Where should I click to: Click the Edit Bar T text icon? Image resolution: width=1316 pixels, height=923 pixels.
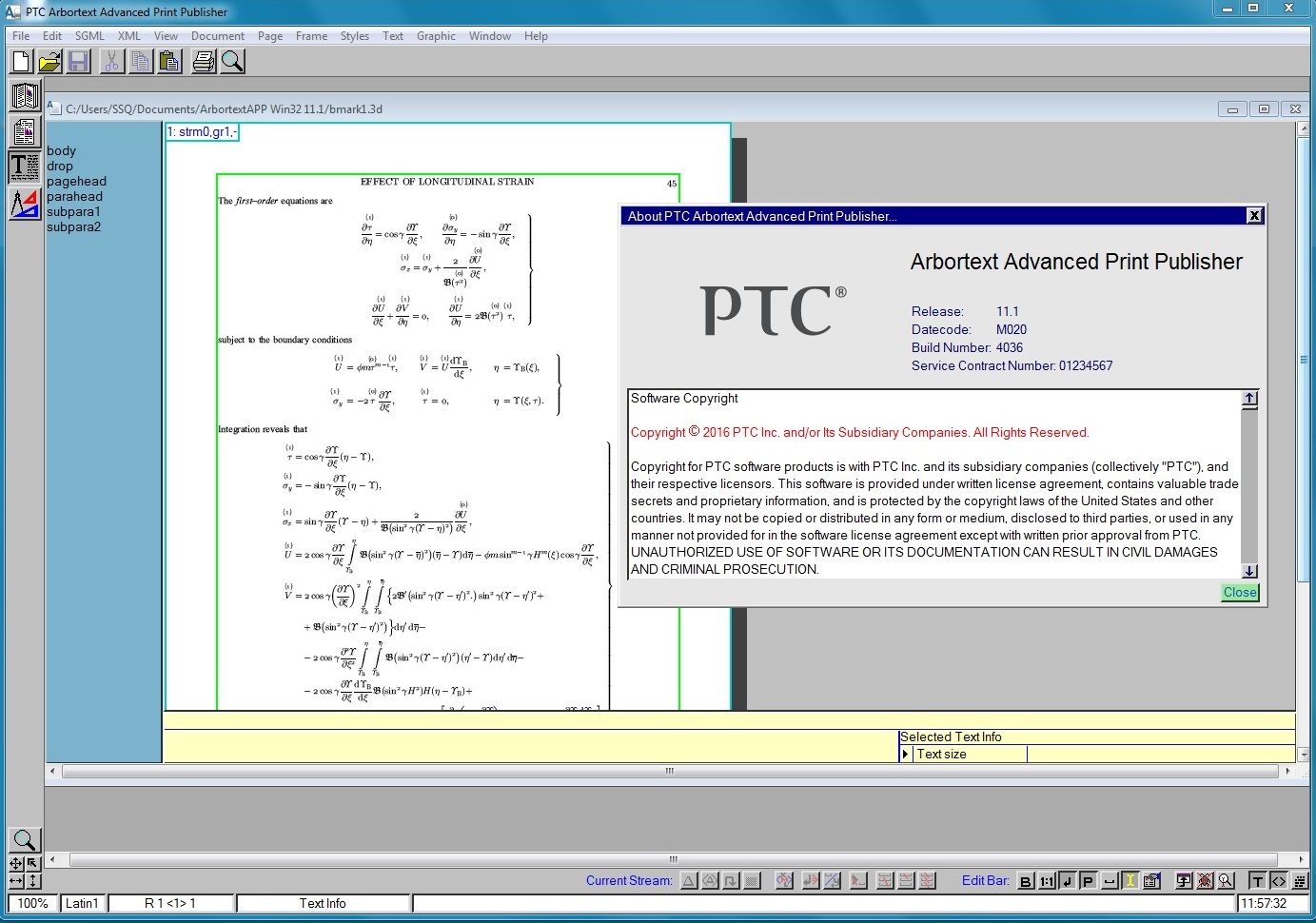click(1257, 881)
